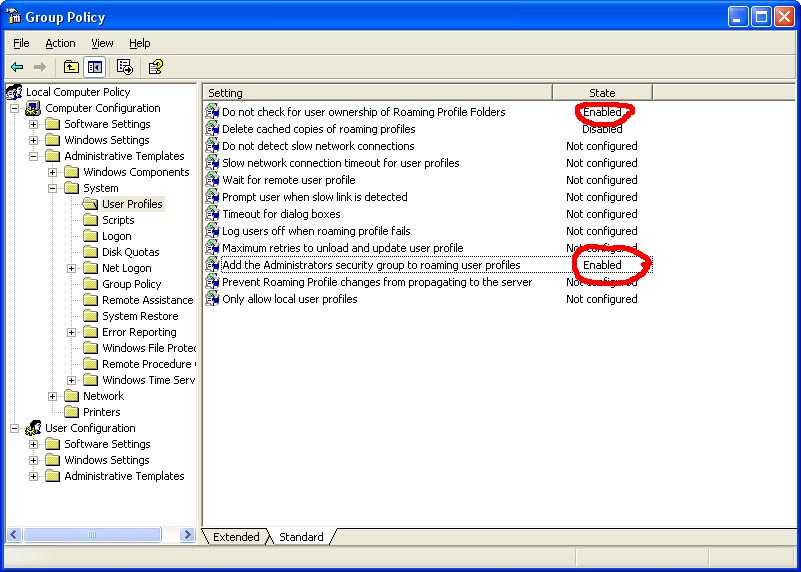Collapse the Computer Configuration node

(x=14, y=108)
